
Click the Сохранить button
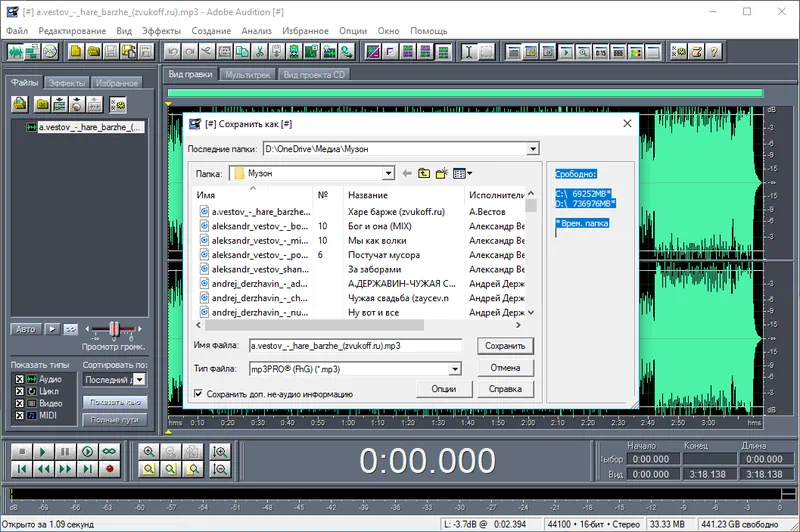coord(505,346)
